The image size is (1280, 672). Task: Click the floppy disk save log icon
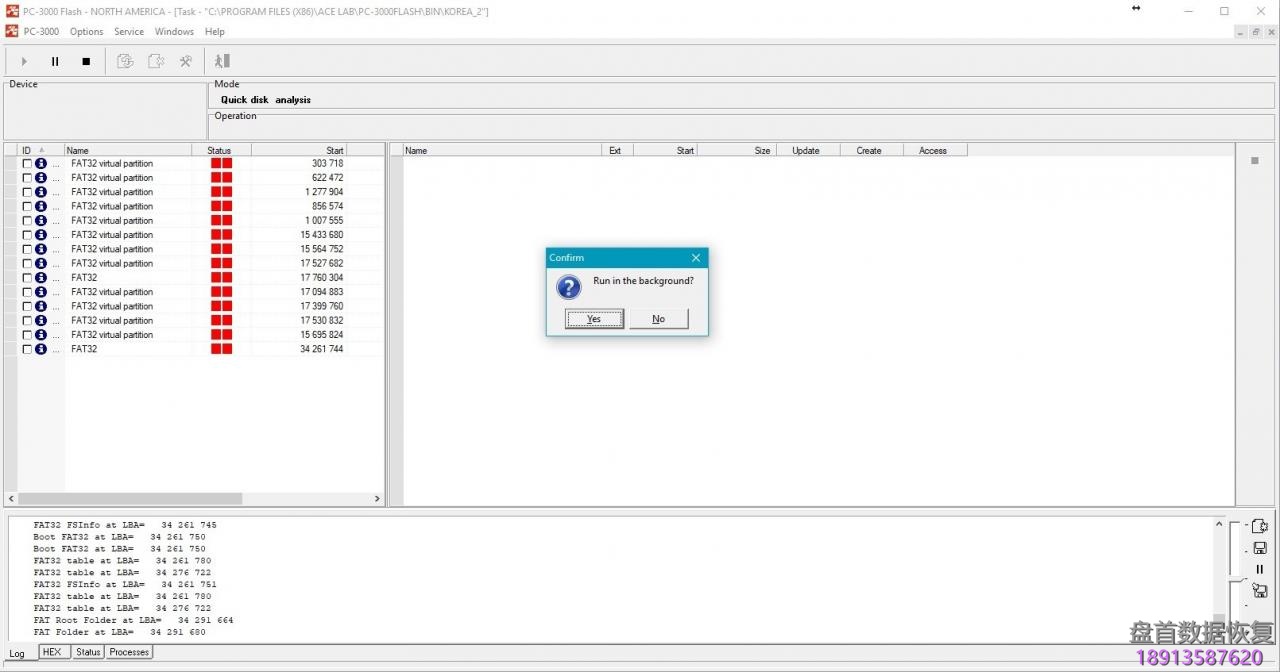(1260, 548)
